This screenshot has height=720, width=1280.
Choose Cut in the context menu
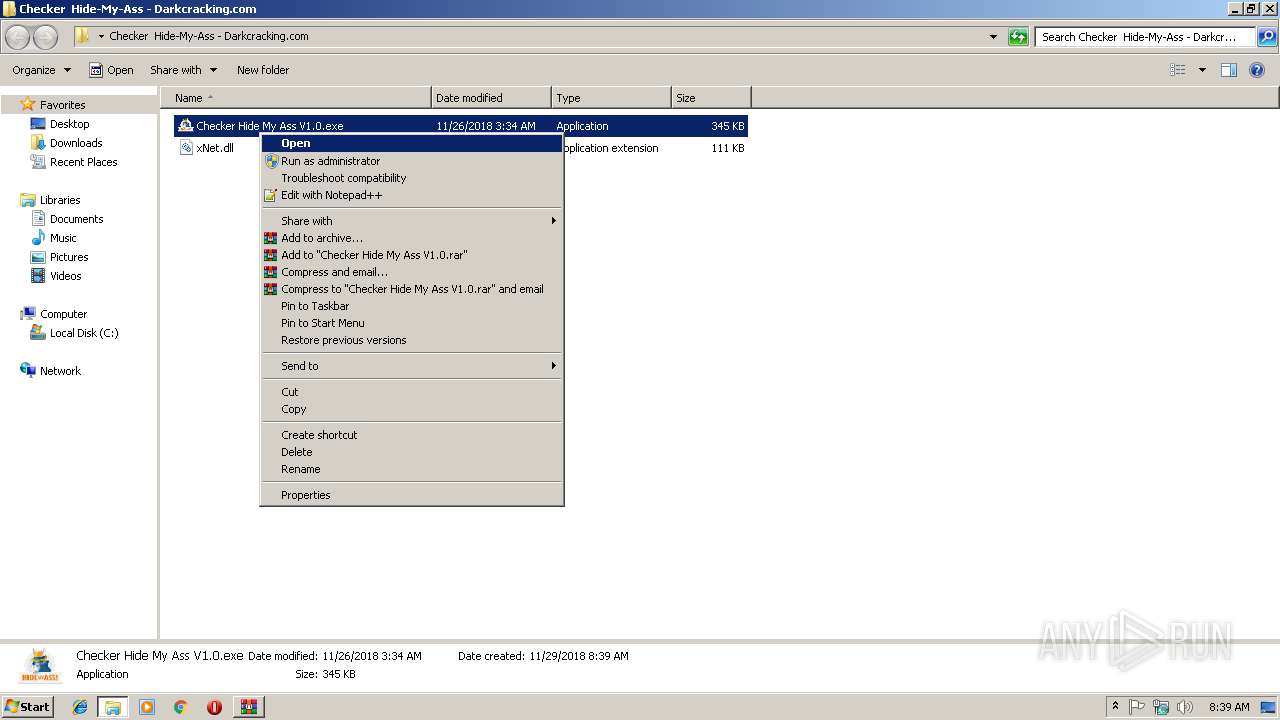[412, 392]
